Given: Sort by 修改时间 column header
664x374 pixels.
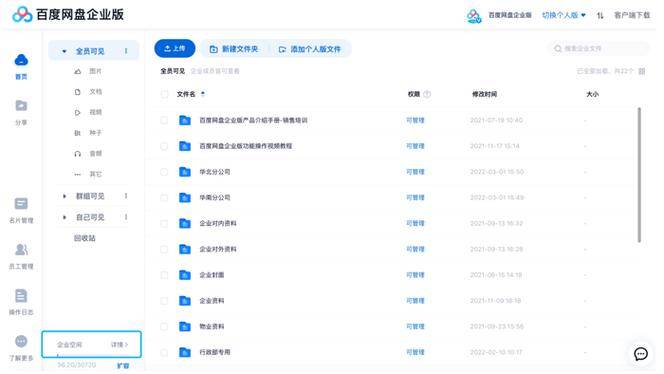Looking at the screenshot, I should coord(484,94).
